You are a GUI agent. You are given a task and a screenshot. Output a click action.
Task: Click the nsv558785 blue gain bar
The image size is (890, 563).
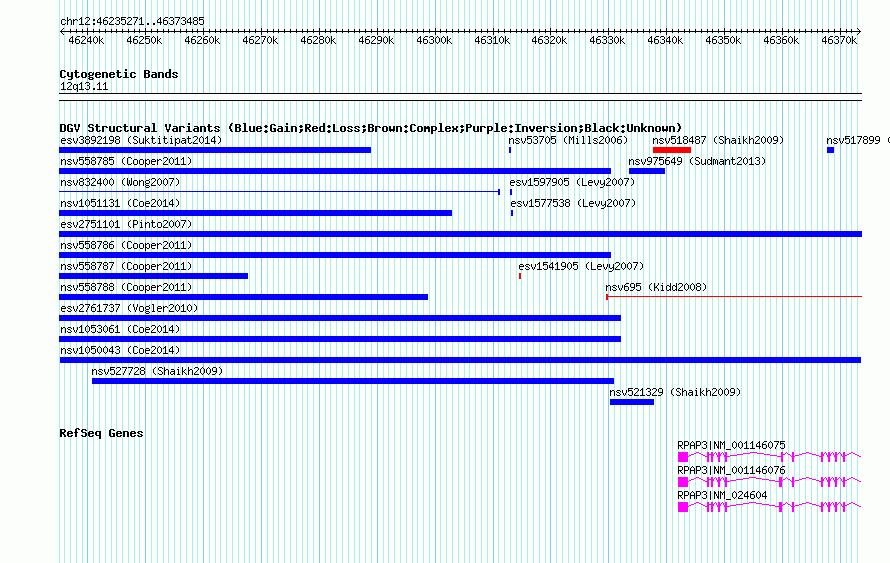pos(335,171)
